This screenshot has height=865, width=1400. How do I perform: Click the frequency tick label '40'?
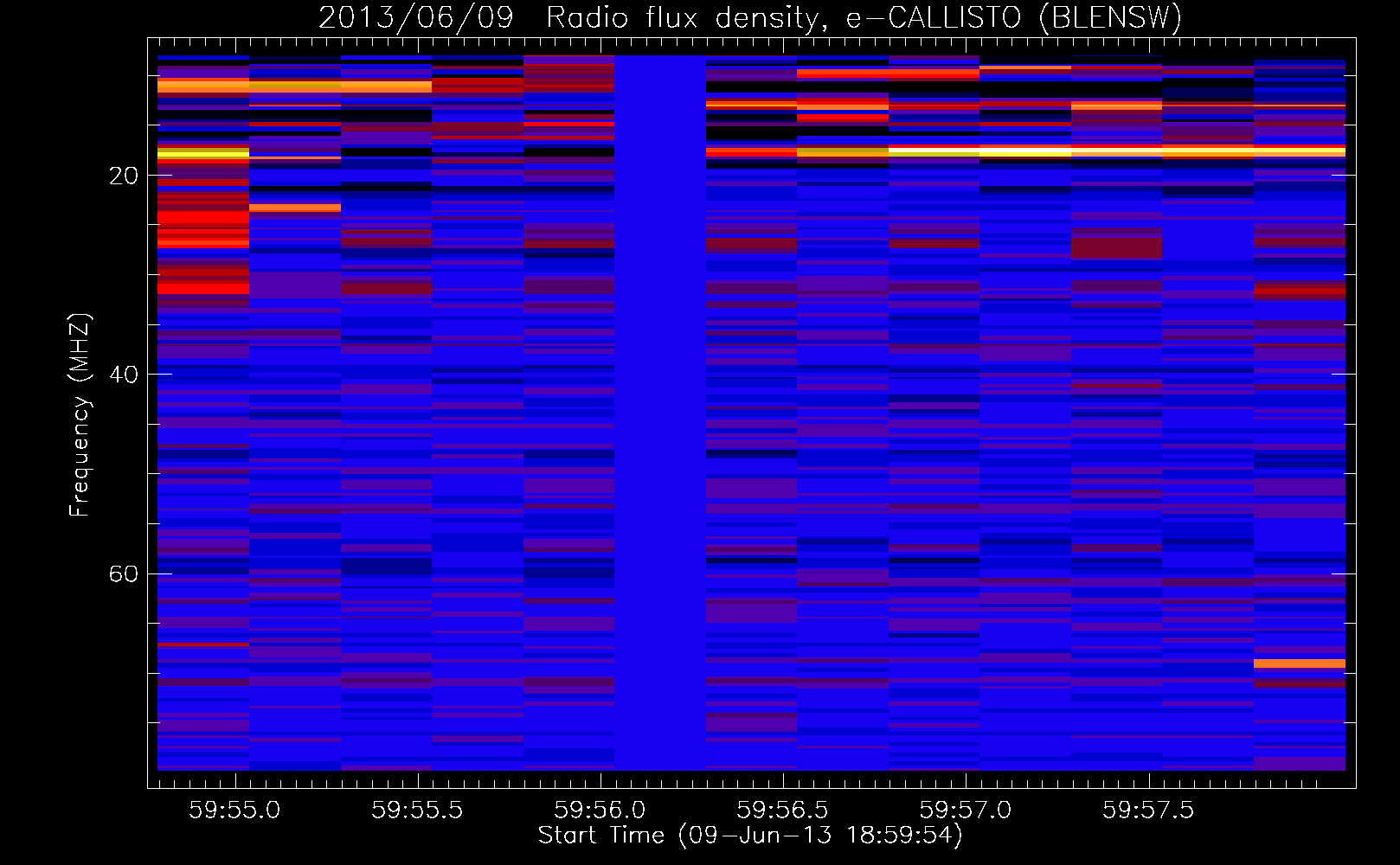[124, 375]
